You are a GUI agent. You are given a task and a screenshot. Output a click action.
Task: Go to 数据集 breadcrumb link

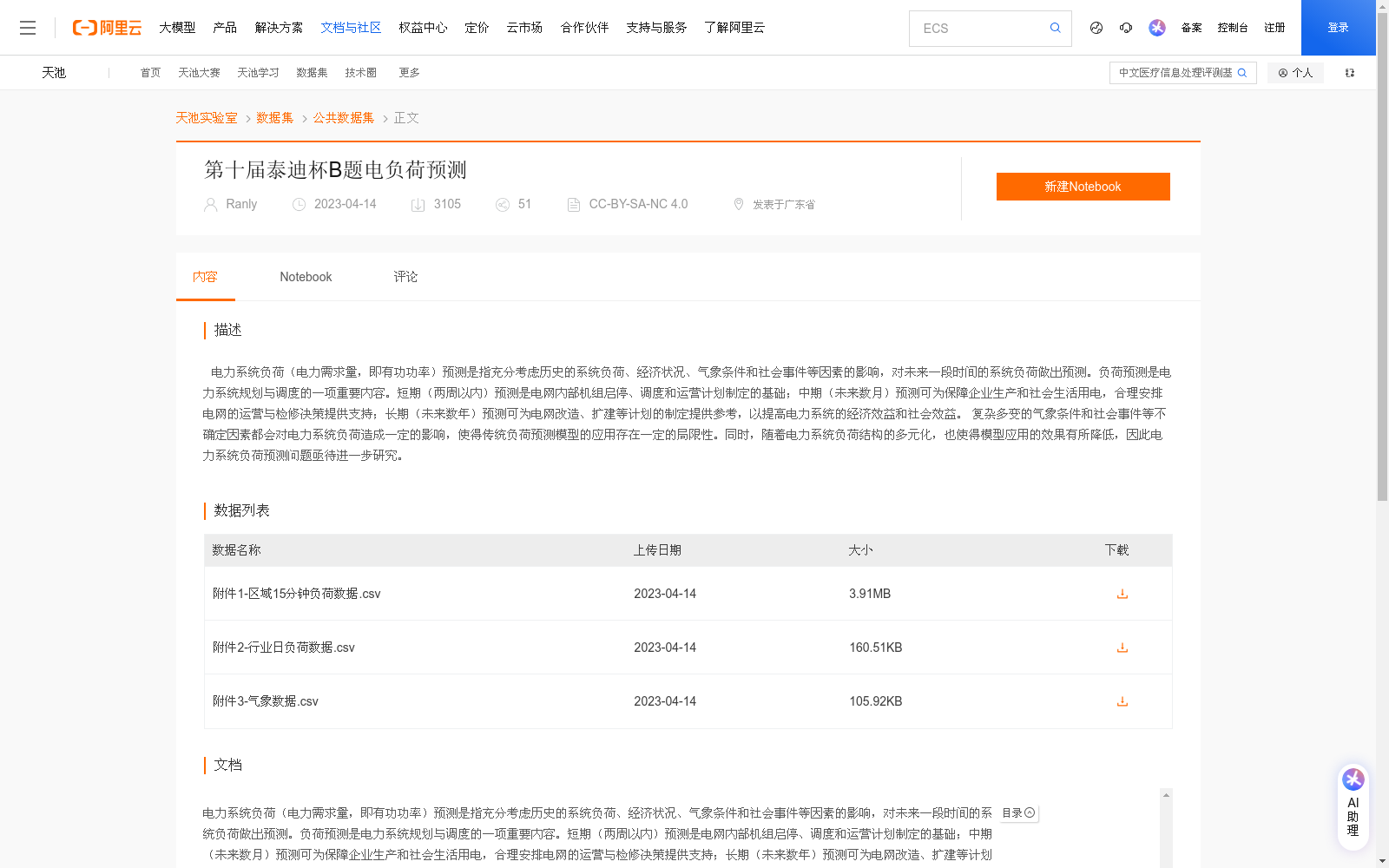[275, 118]
